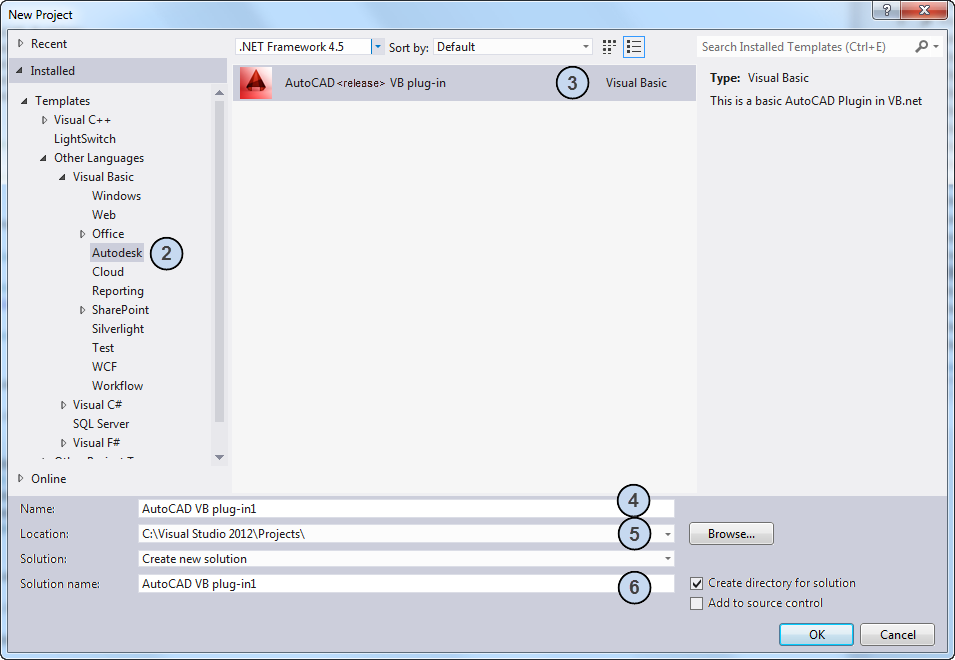Expand the Online section
Screen dimensions: 955x660
click(x=21, y=479)
